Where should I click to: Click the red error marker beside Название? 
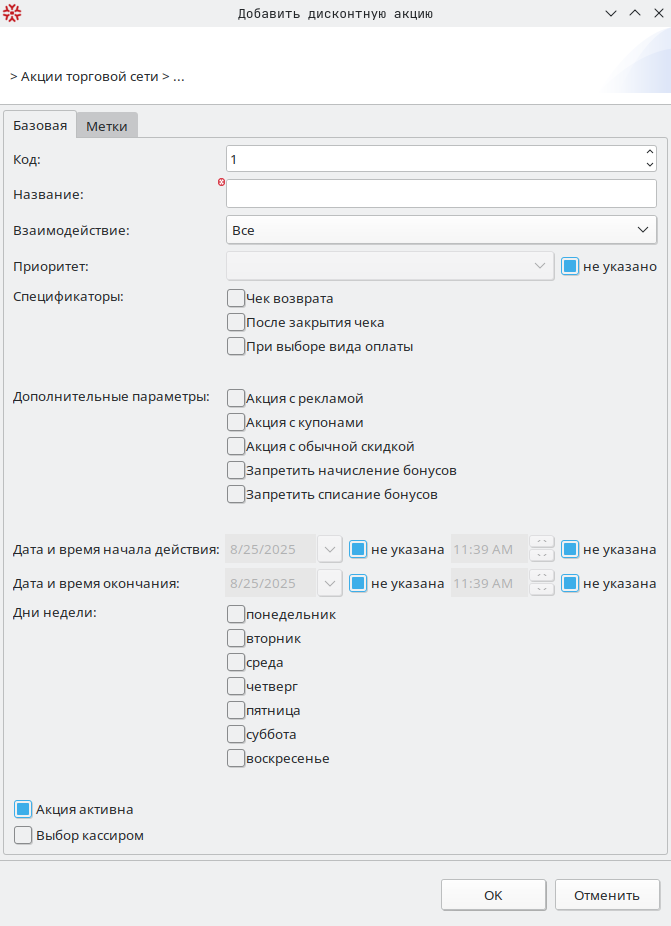221,182
